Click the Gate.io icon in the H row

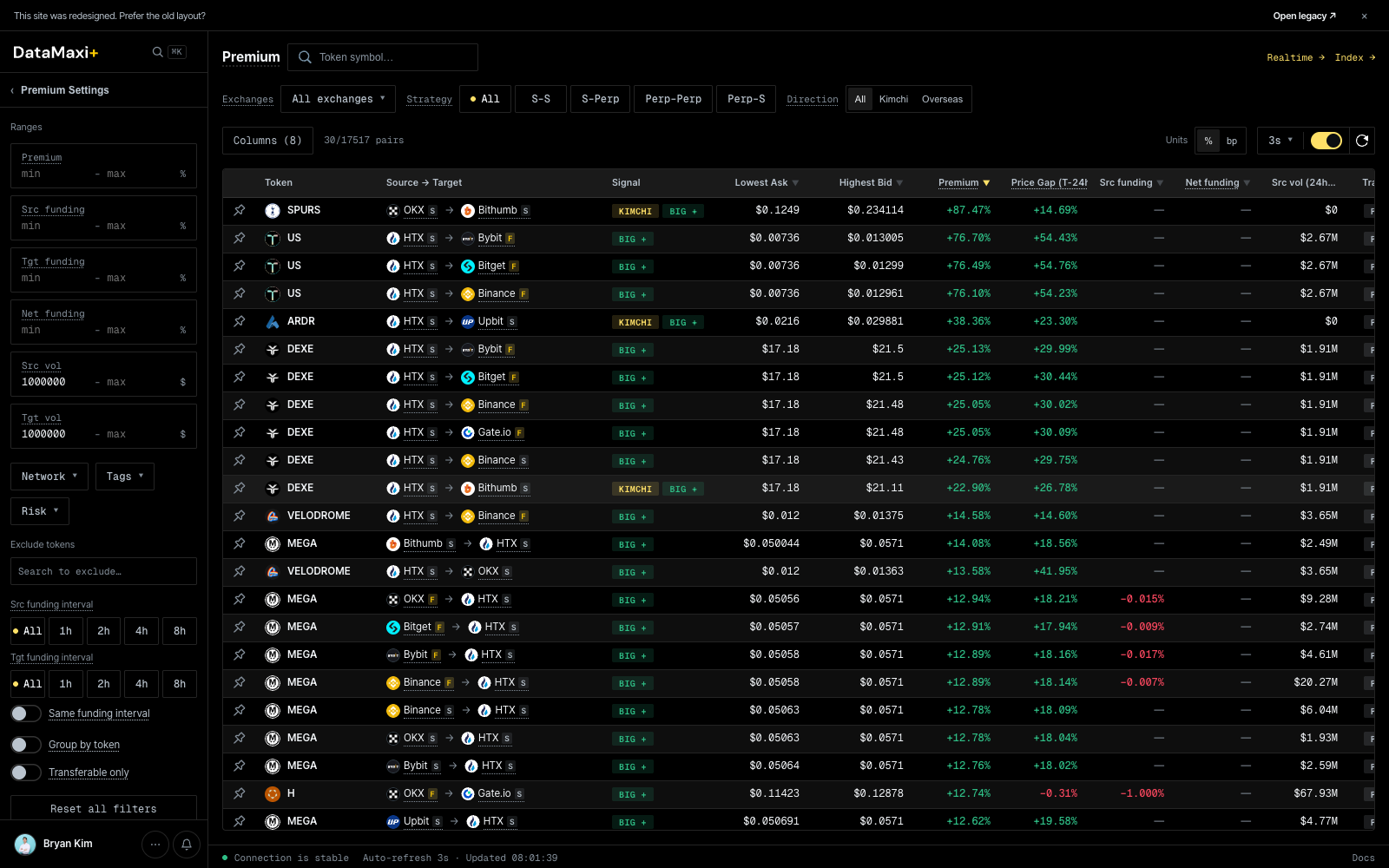coord(468,793)
